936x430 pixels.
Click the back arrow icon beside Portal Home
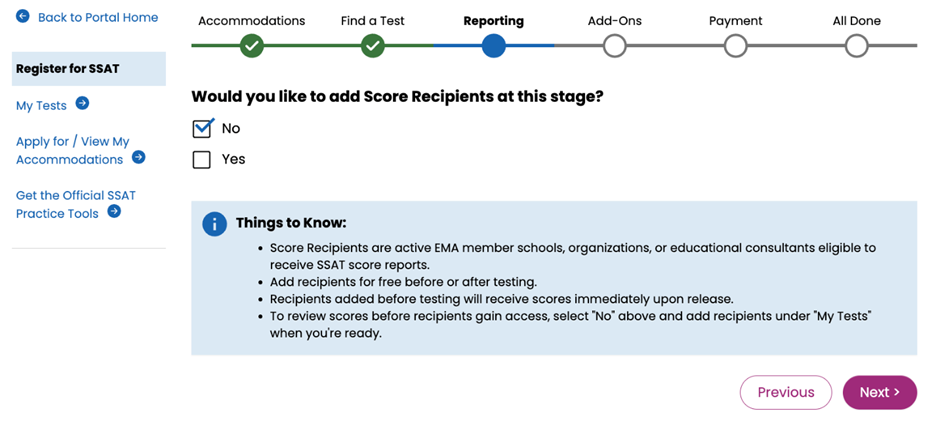pyautogui.click(x=23, y=17)
